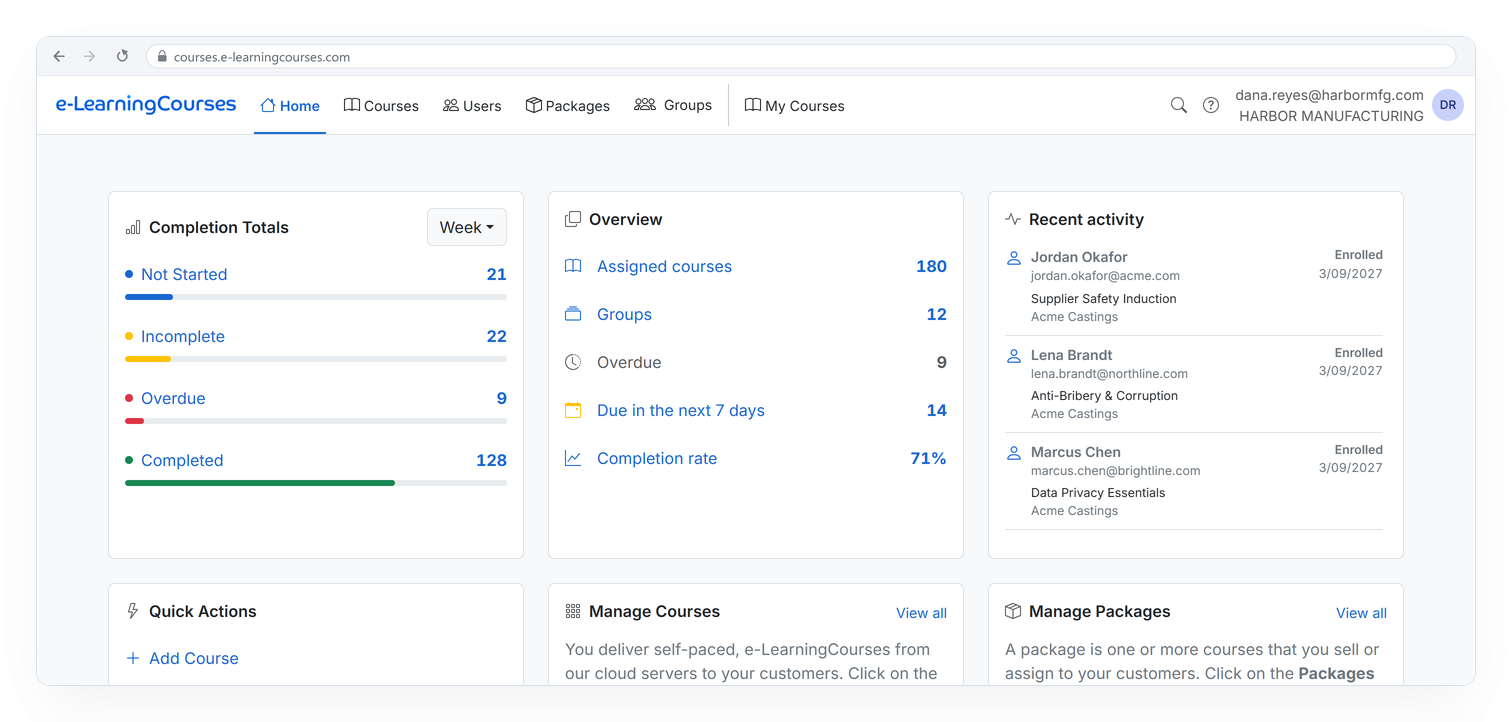View Overdue items in Completion Totals
Screen dimensions: 1512x722
pyautogui.click(x=173, y=398)
